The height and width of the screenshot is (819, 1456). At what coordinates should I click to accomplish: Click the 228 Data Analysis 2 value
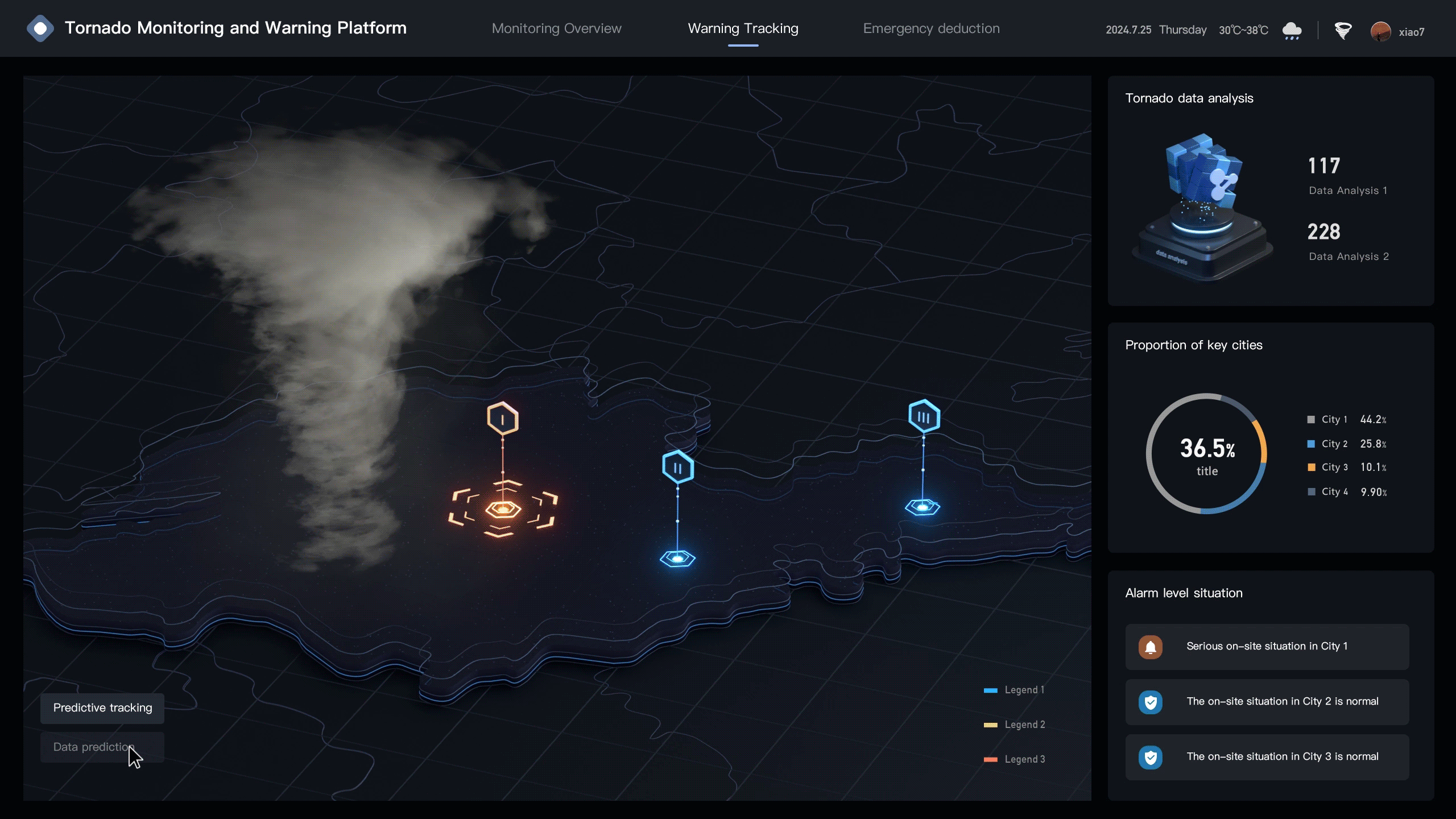click(1324, 232)
